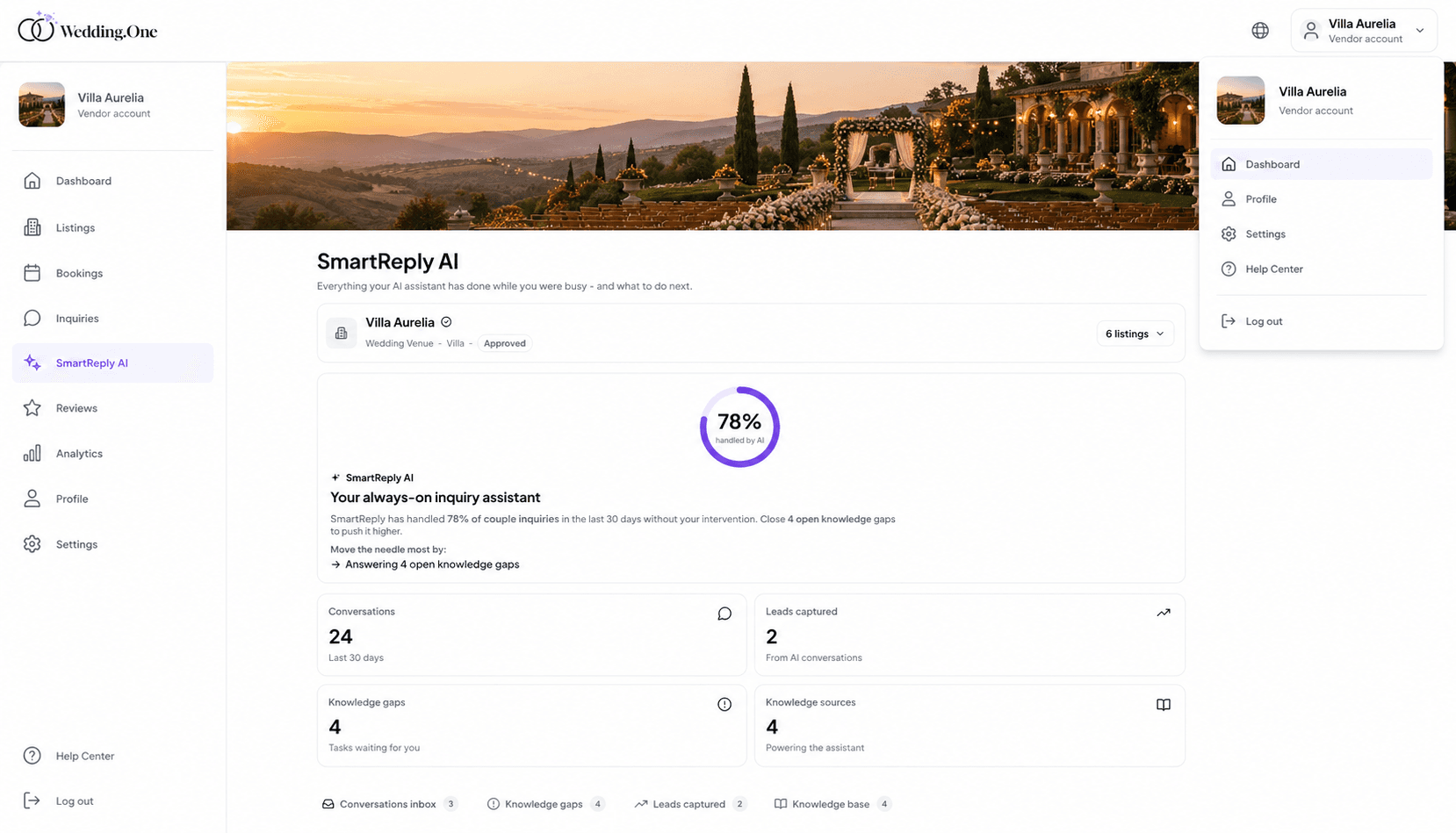Click the Dashboard home icon in sidebar

32,181
